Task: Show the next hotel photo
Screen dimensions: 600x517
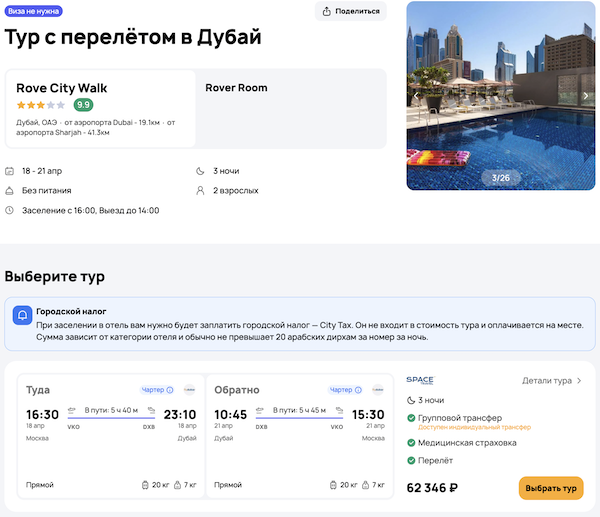Action: (586, 96)
